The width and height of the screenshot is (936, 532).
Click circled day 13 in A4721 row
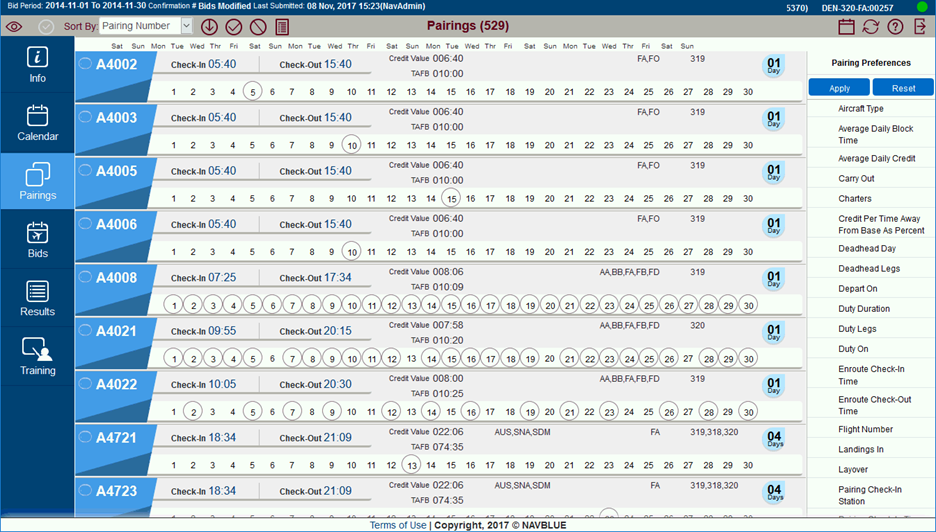pyautogui.click(x=411, y=465)
